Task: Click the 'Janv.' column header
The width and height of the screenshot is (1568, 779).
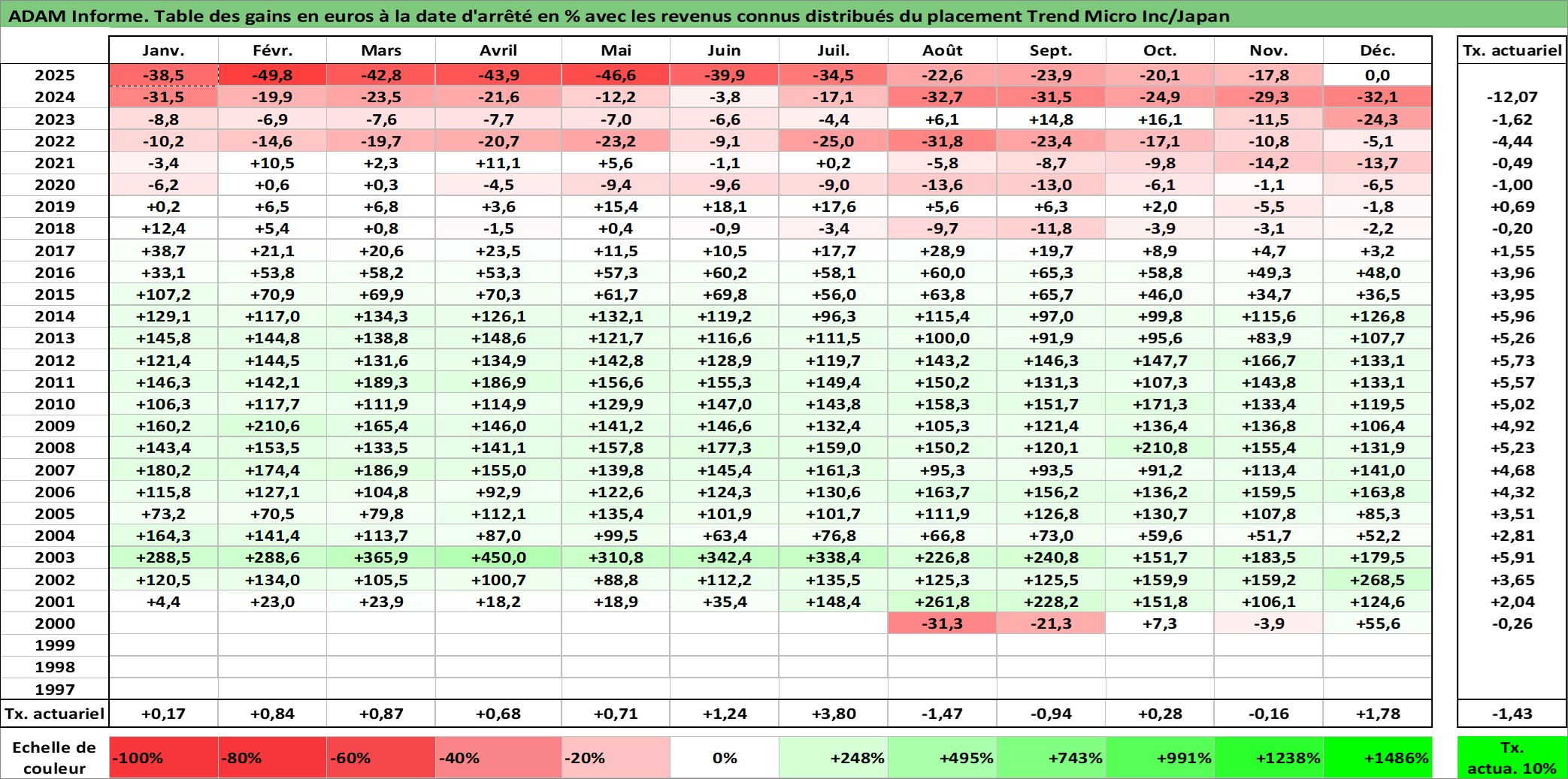Action: click(x=164, y=50)
